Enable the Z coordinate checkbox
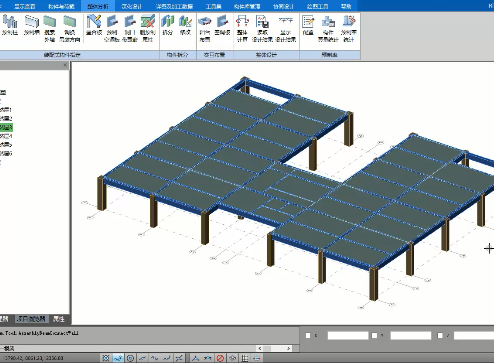The image size is (494, 363). point(440,335)
